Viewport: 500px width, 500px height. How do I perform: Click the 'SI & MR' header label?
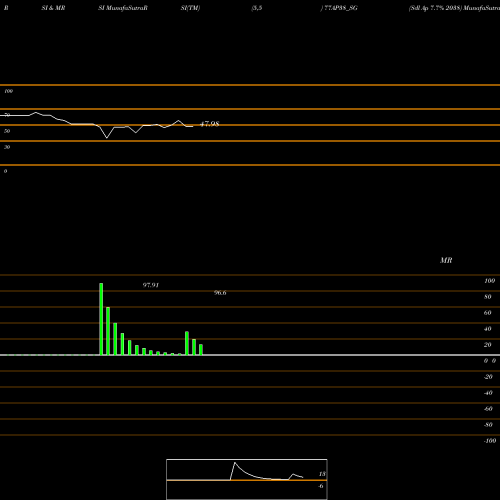click(x=53, y=8)
